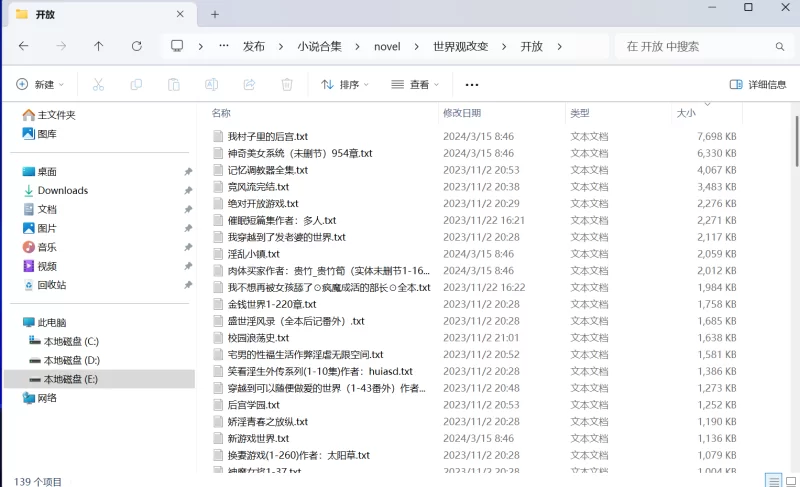This screenshot has height=487, width=800.
Task: Navigate to 发布 in the breadcrumb
Action: 254,47
